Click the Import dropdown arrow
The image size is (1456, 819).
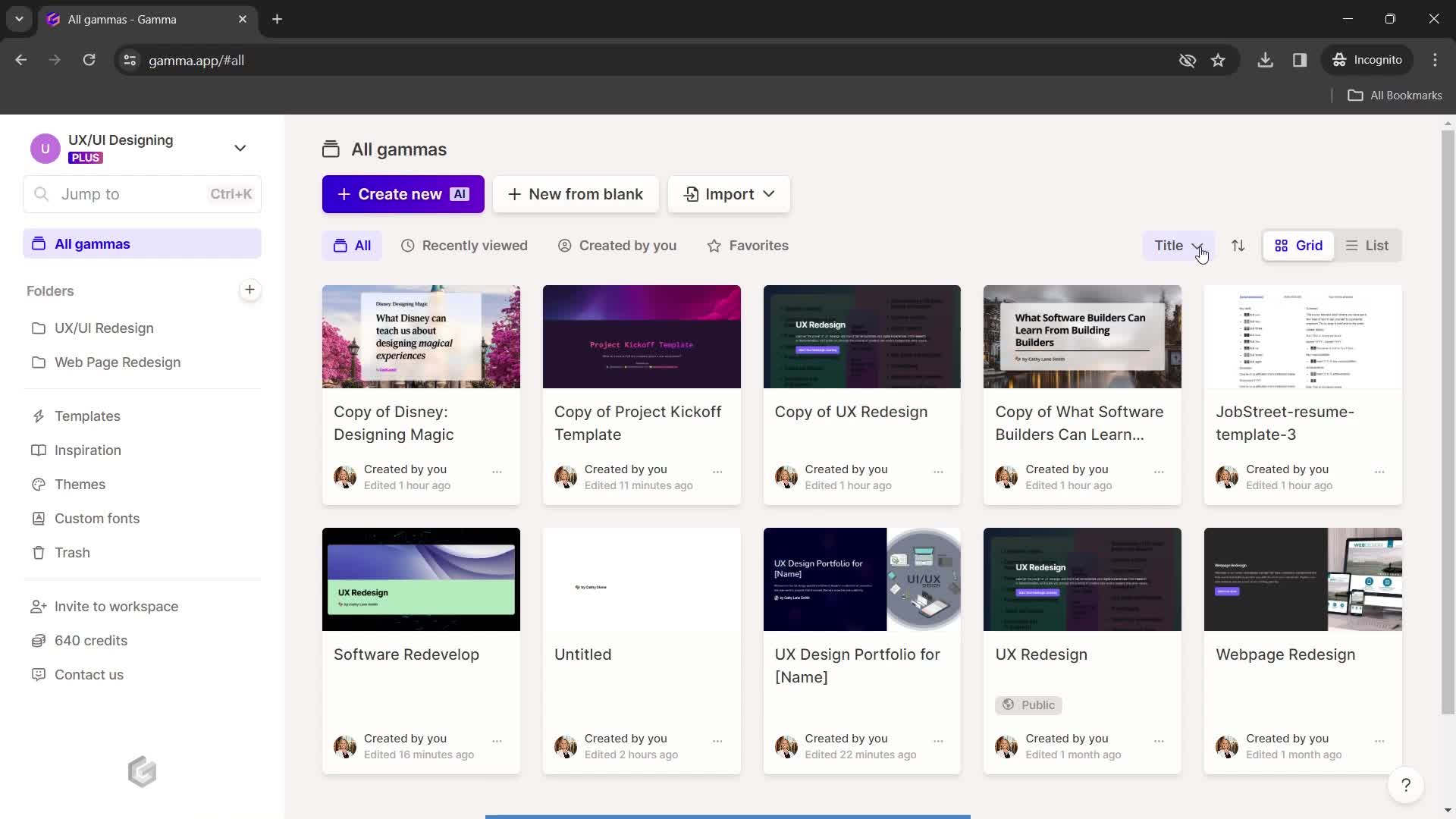coord(768,193)
